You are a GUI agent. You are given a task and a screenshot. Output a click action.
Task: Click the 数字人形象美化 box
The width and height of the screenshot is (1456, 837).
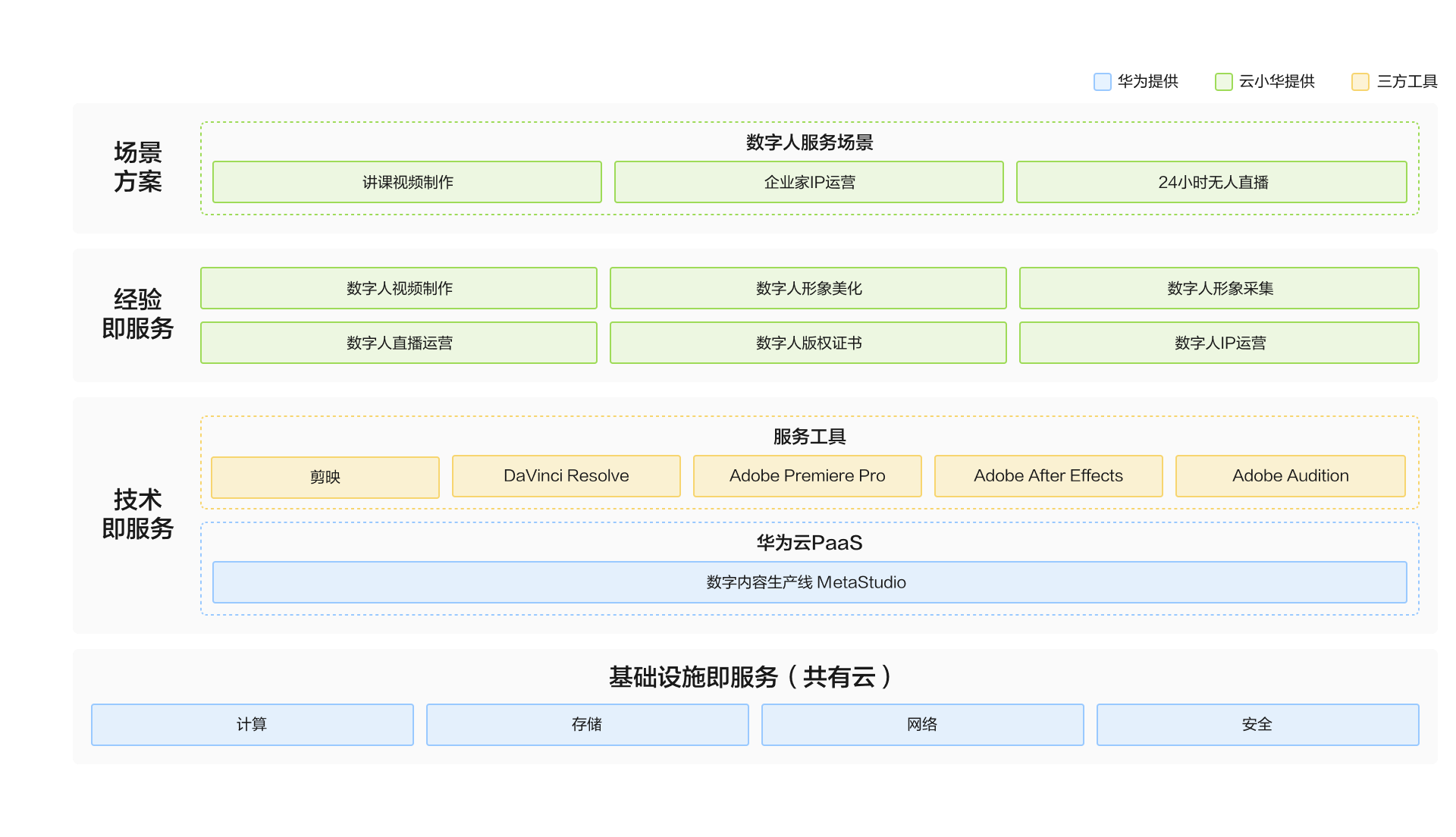(808, 288)
